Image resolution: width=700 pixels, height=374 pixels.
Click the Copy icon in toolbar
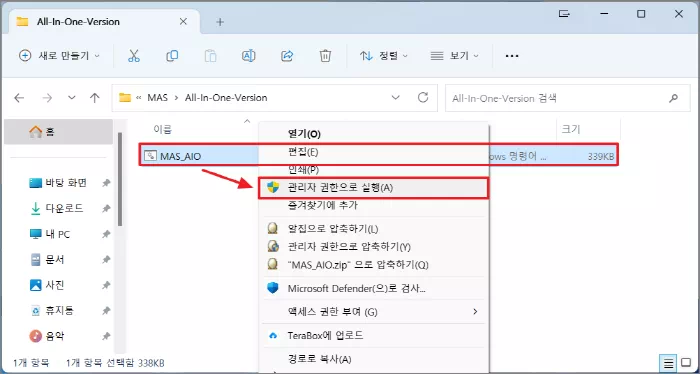pyautogui.click(x=172, y=56)
